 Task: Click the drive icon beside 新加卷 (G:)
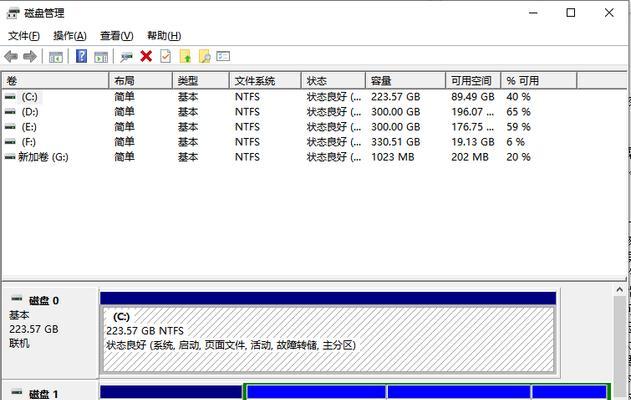(10, 157)
